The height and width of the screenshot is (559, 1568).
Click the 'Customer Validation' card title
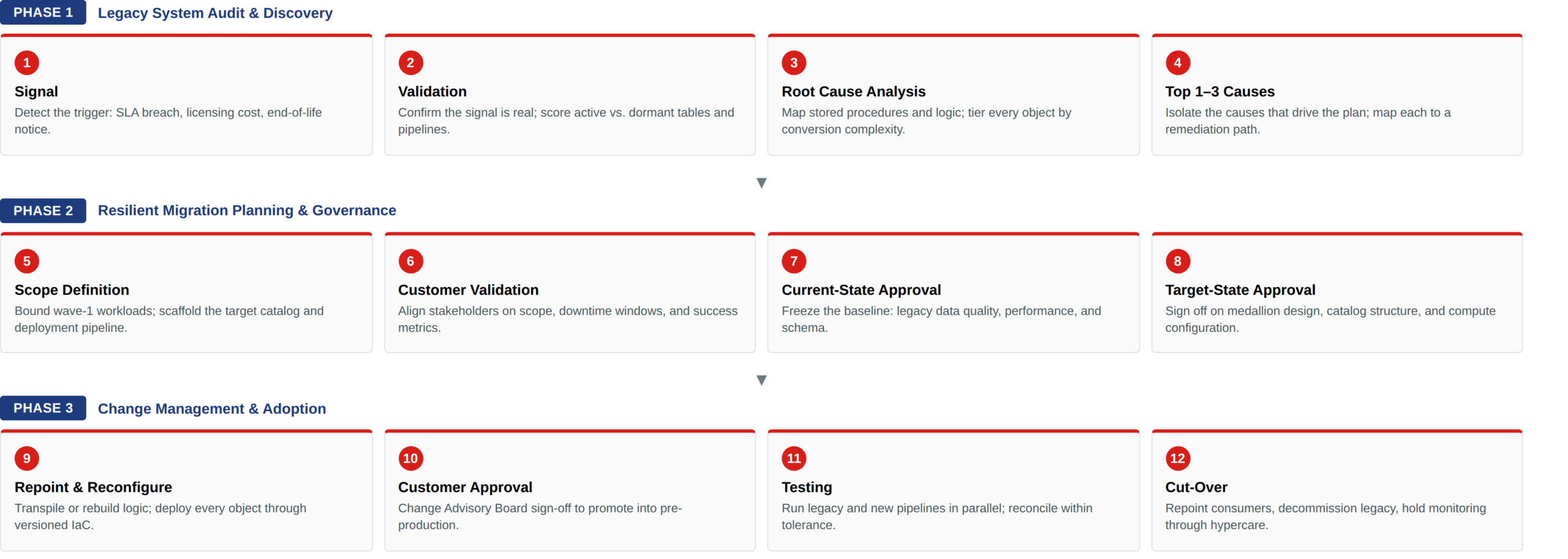click(x=468, y=290)
